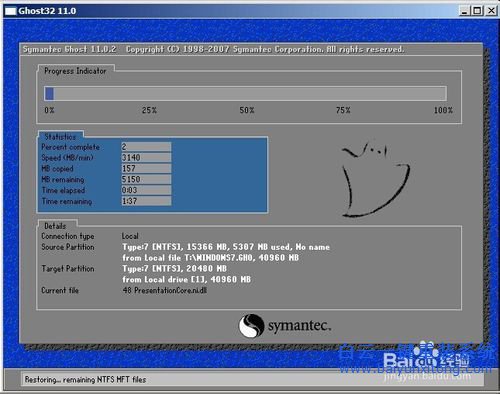500x394 pixels.
Task: Maximize the Ghost32 11.0 window
Action: [477, 11]
